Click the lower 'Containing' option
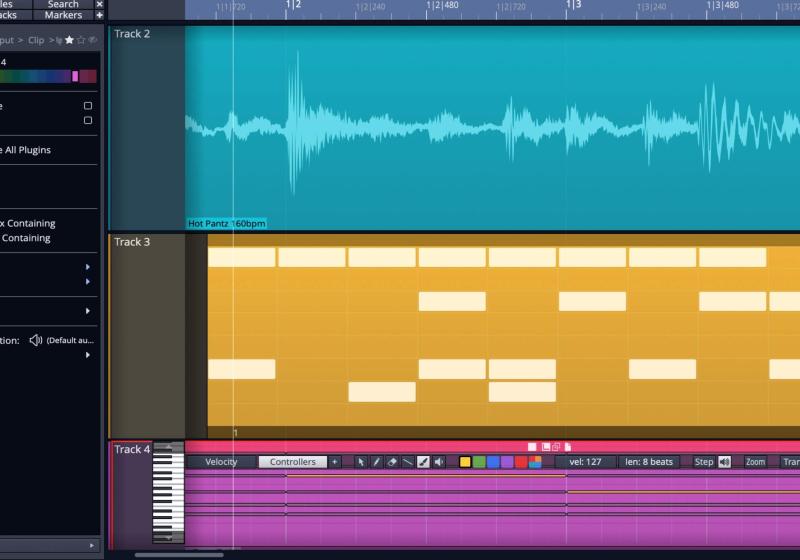Viewport: 800px width, 560px height. [x=26, y=238]
